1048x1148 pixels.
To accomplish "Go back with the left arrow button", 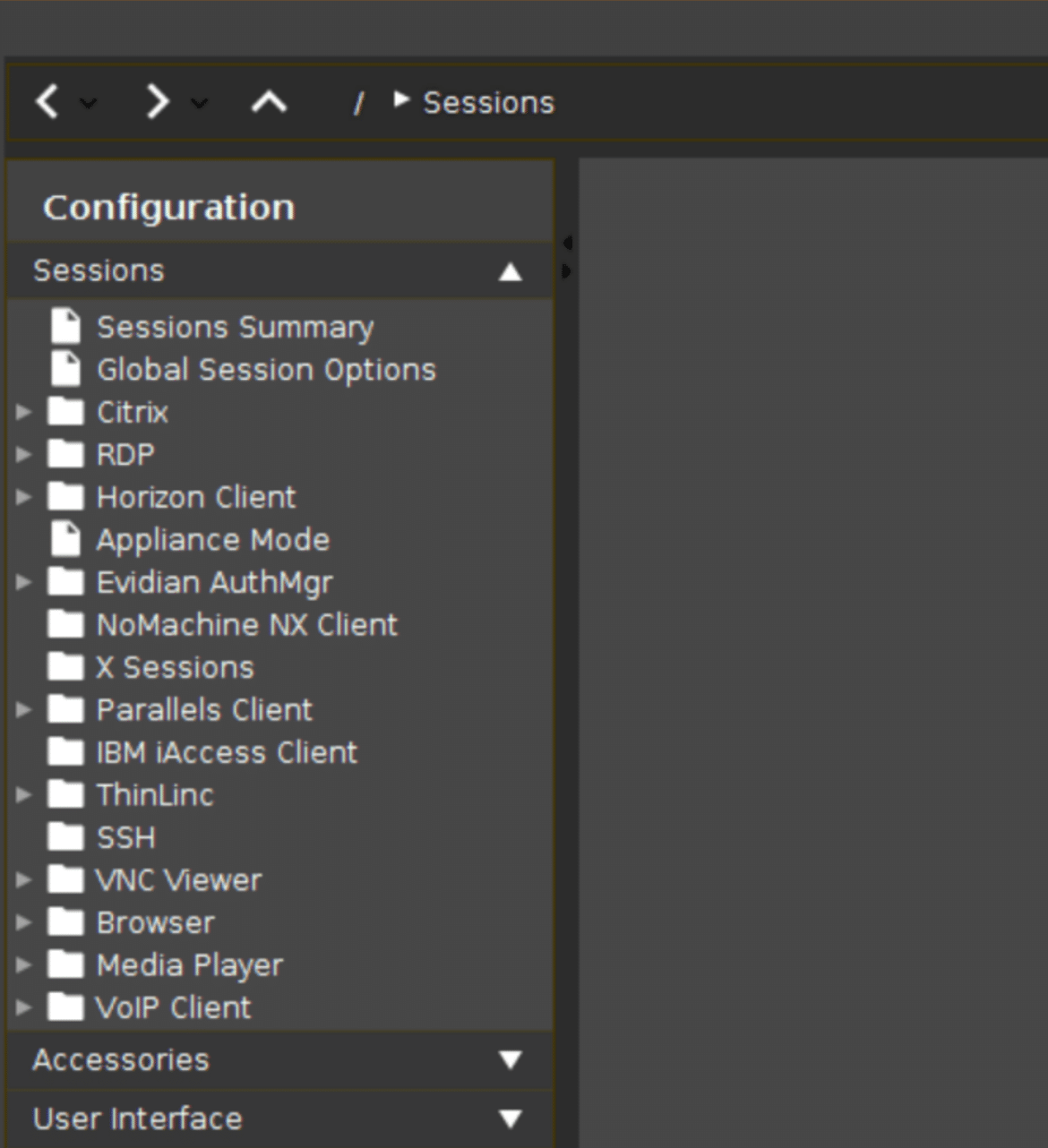I will tap(47, 102).
